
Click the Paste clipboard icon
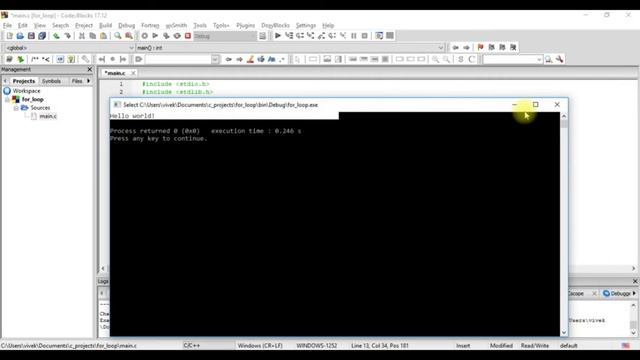click(104, 36)
